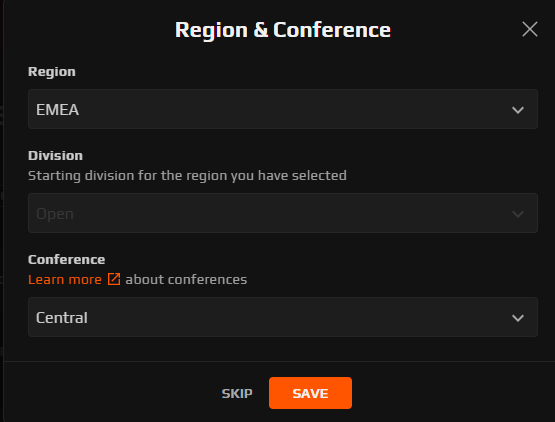Viewport: 555px width, 422px height.
Task: Click the disabled Division dropdown box
Action: pyautogui.click(x=283, y=213)
